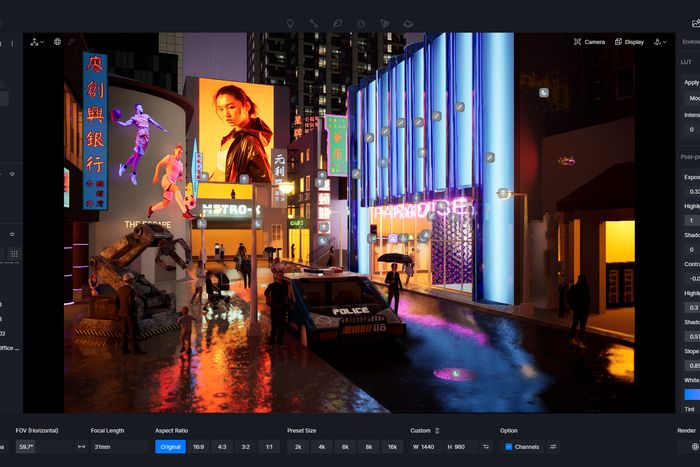
Task: Open the transform gizmo dropdown above viewport
Action: [x=36, y=42]
